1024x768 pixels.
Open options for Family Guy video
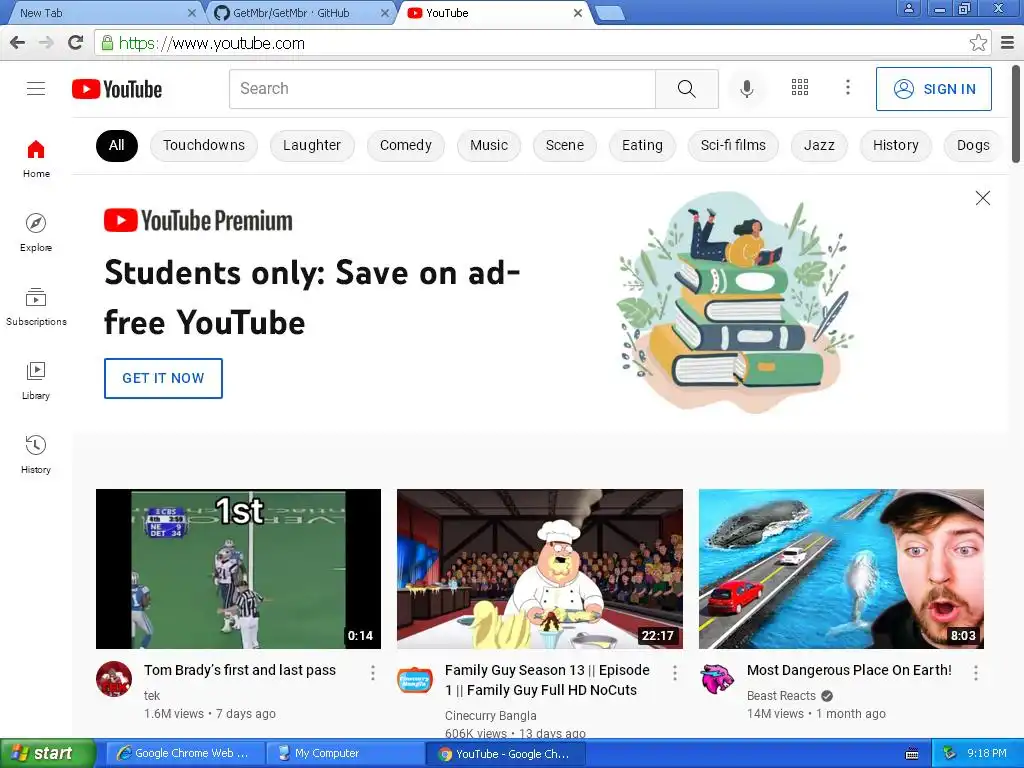675,673
